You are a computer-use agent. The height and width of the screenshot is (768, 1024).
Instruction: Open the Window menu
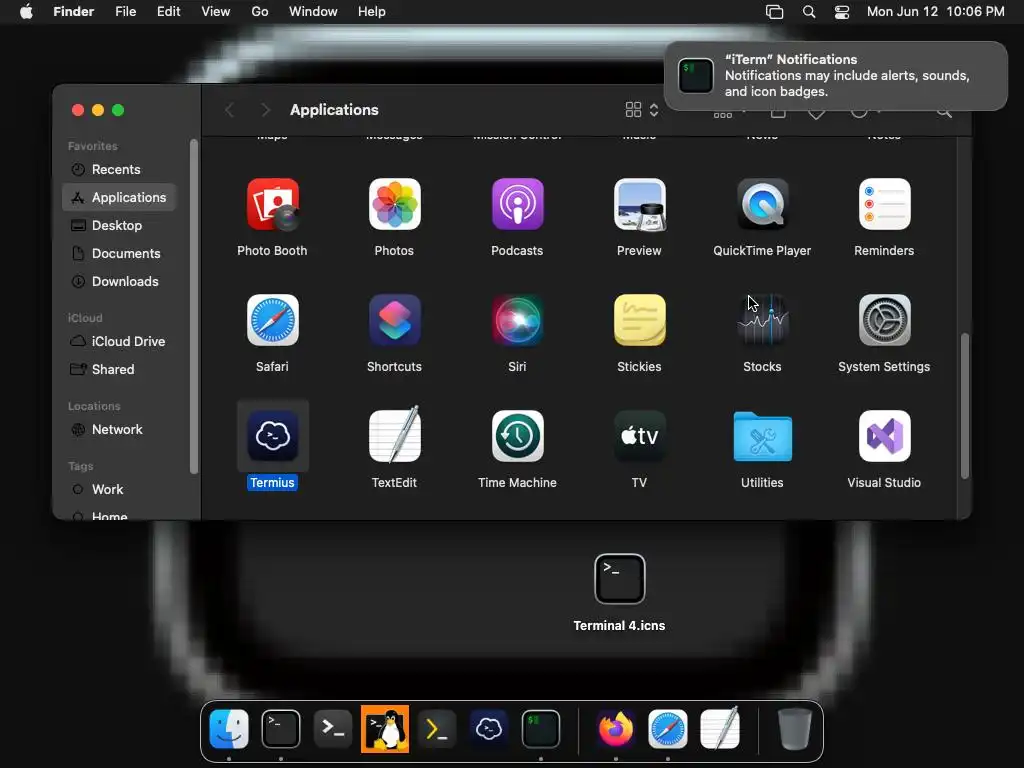(x=313, y=12)
